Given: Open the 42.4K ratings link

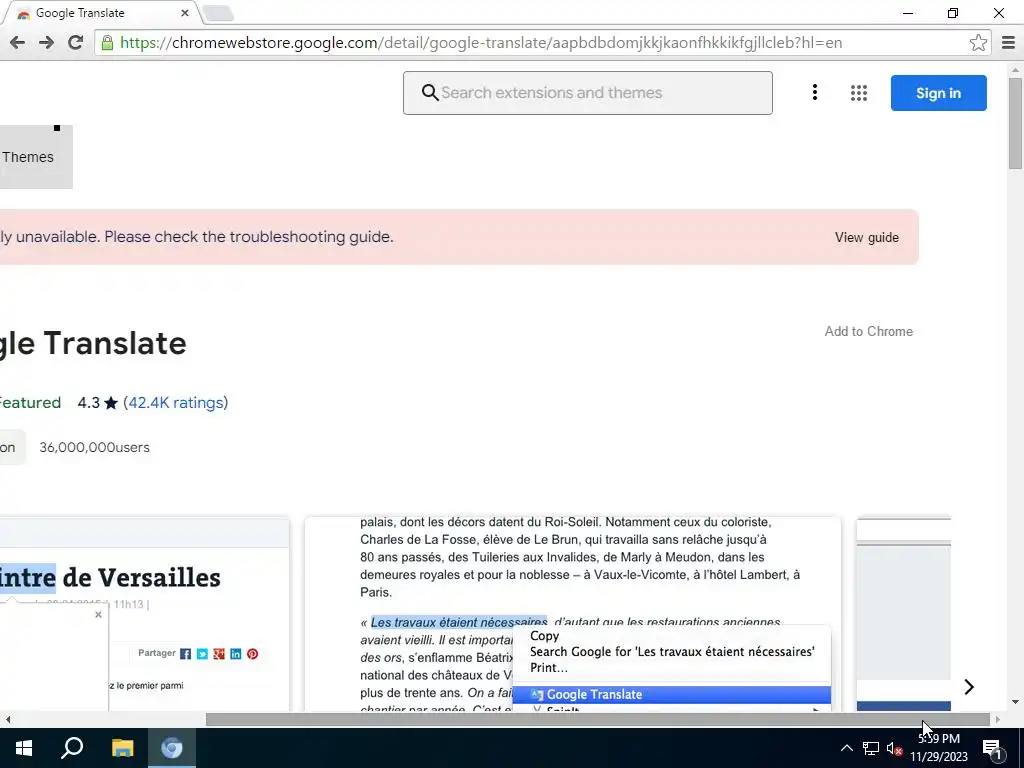Looking at the screenshot, I should point(178,402).
